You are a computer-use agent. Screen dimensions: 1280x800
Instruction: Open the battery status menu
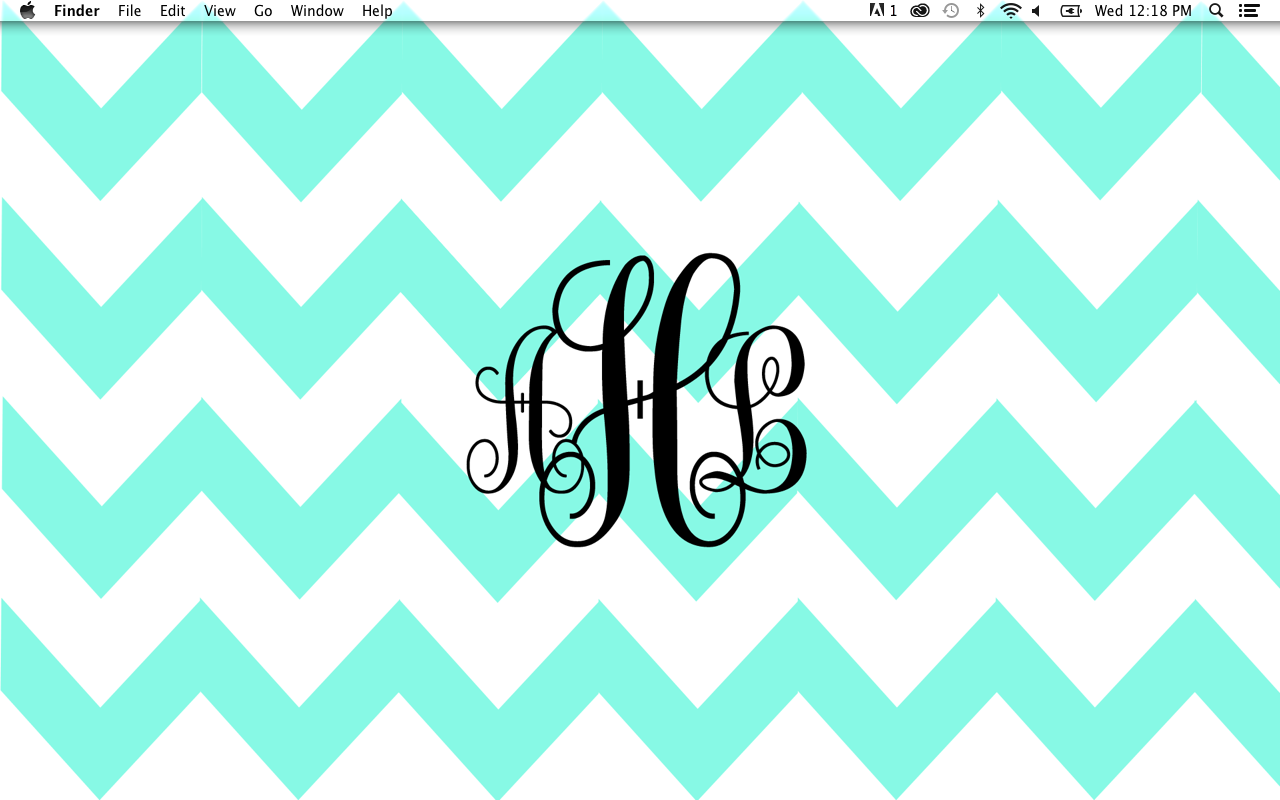(x=1069, y=10)
